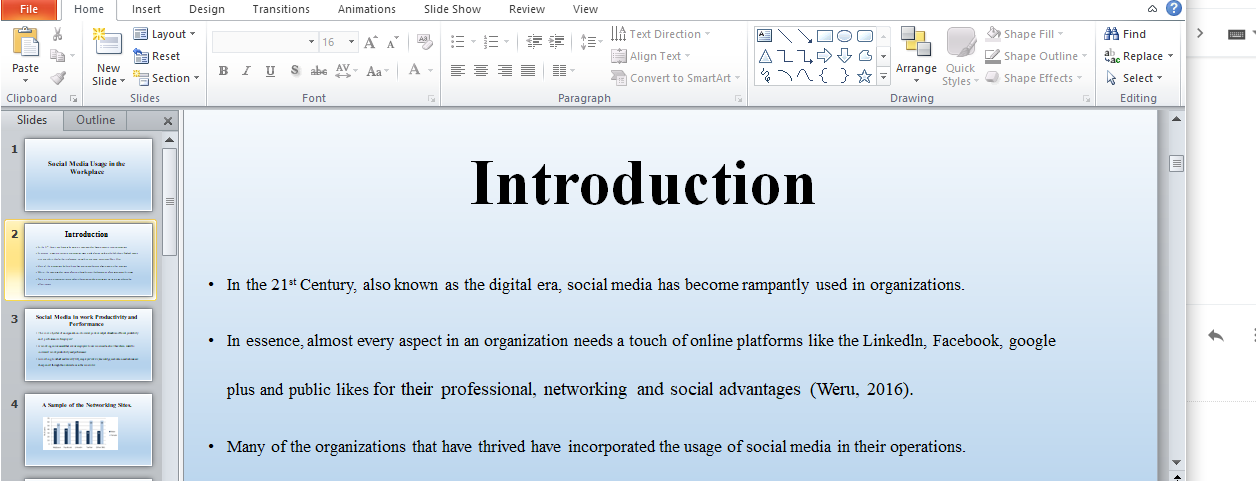Open the File tab

point(30,9)
